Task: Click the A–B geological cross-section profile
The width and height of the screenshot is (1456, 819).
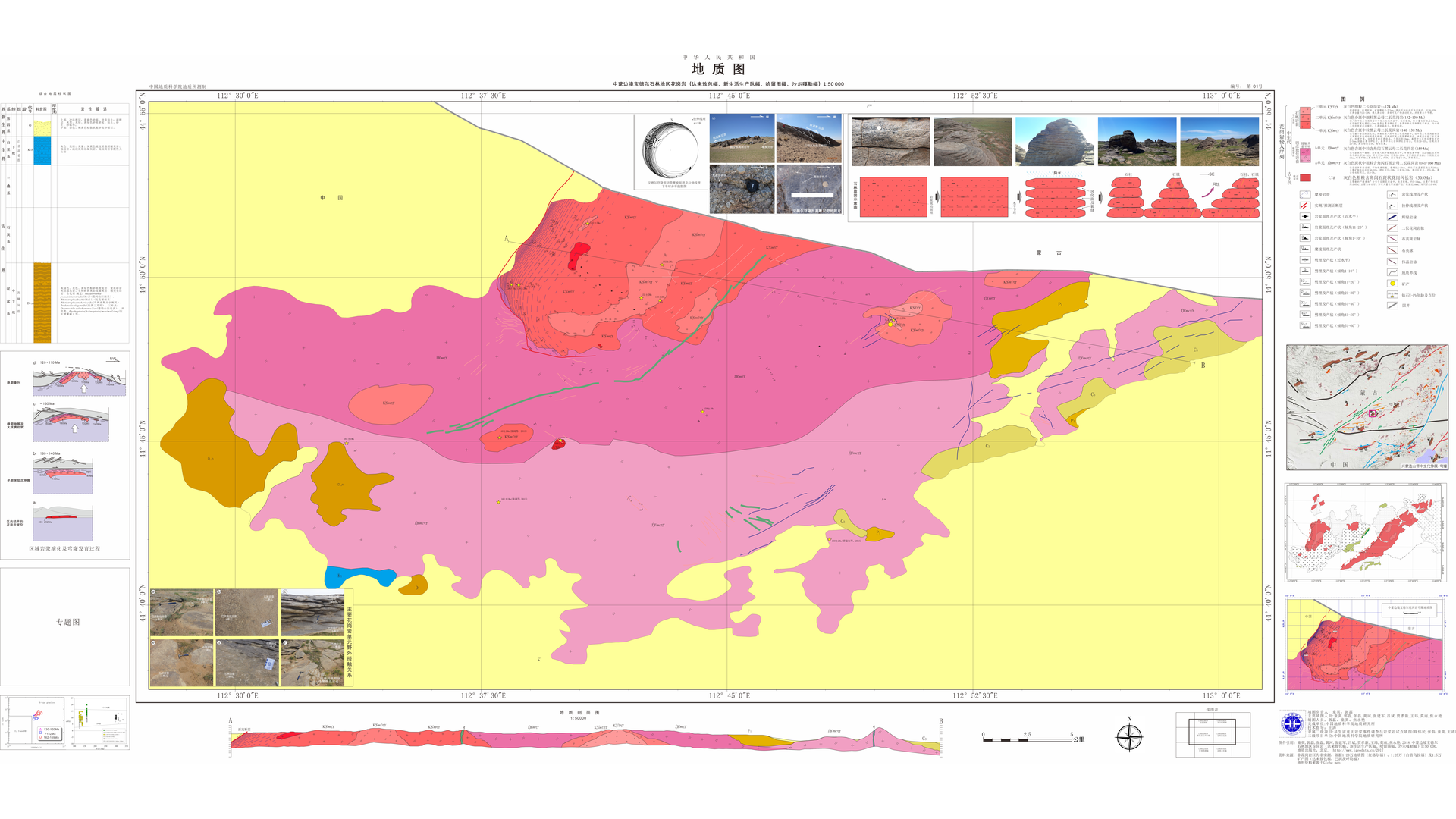Action: click(586, 739)
